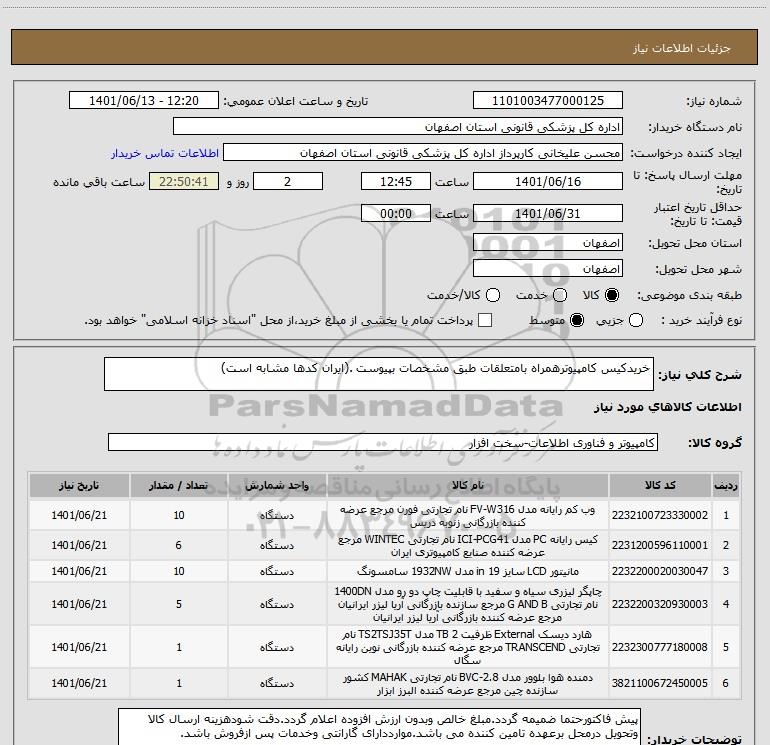Screen dimensions: 770x745
Task: Select product code 2232100723330002
Action: pyautogui.click(x=660, y=515)
